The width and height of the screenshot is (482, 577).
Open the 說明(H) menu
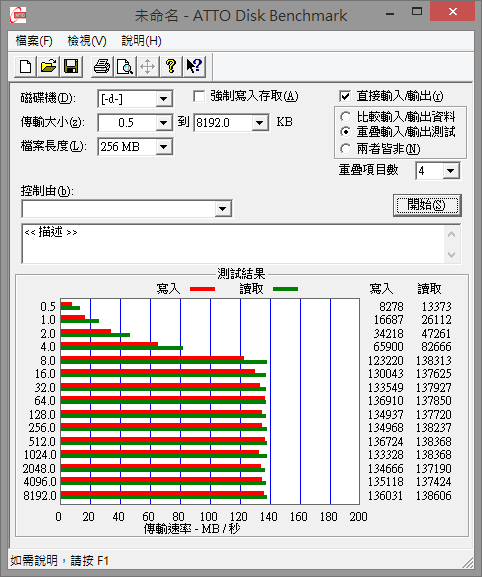pyautogui.click(x=141, y=41)
